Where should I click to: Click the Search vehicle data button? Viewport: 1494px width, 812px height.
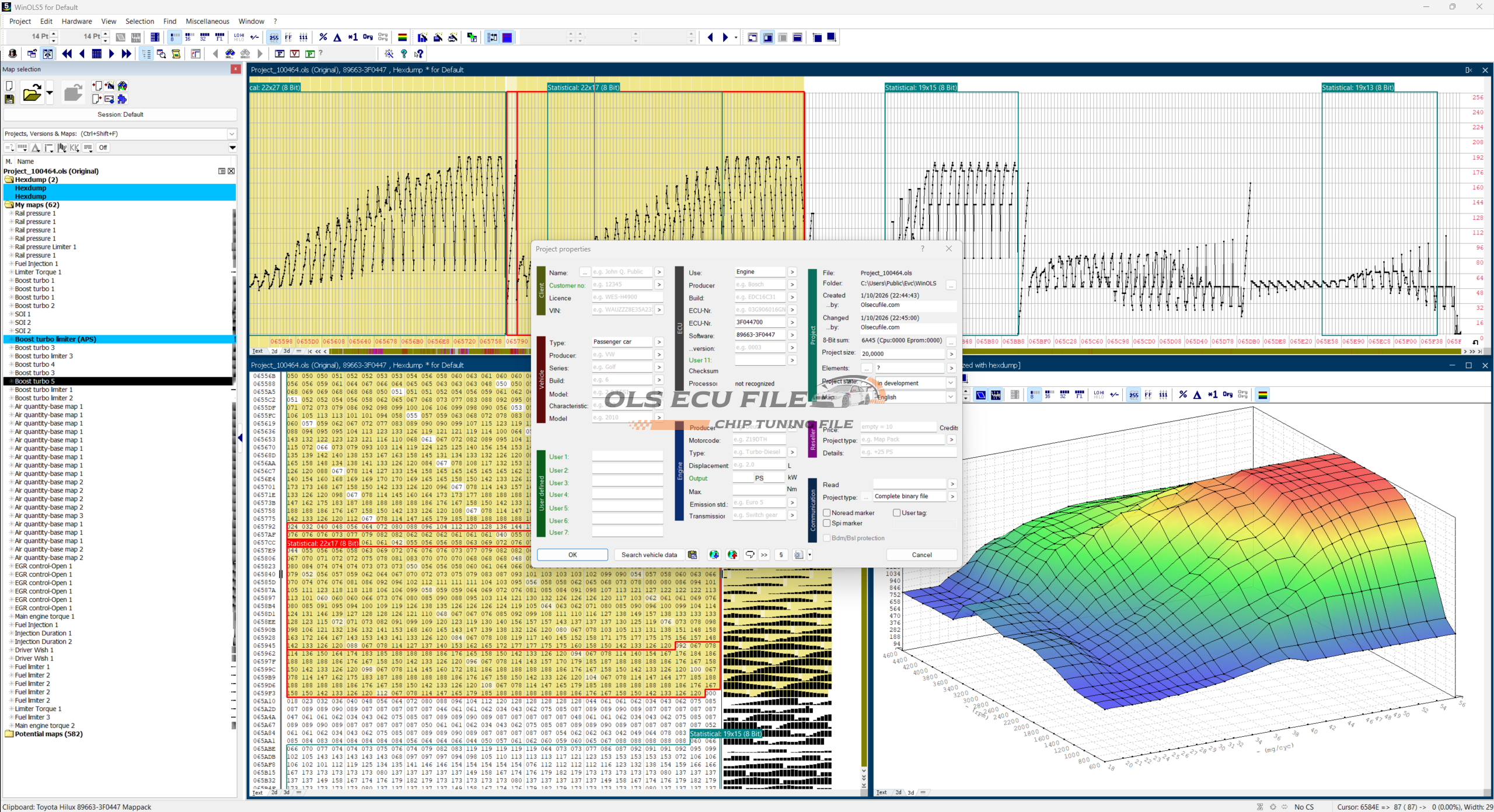click(649, 555)
